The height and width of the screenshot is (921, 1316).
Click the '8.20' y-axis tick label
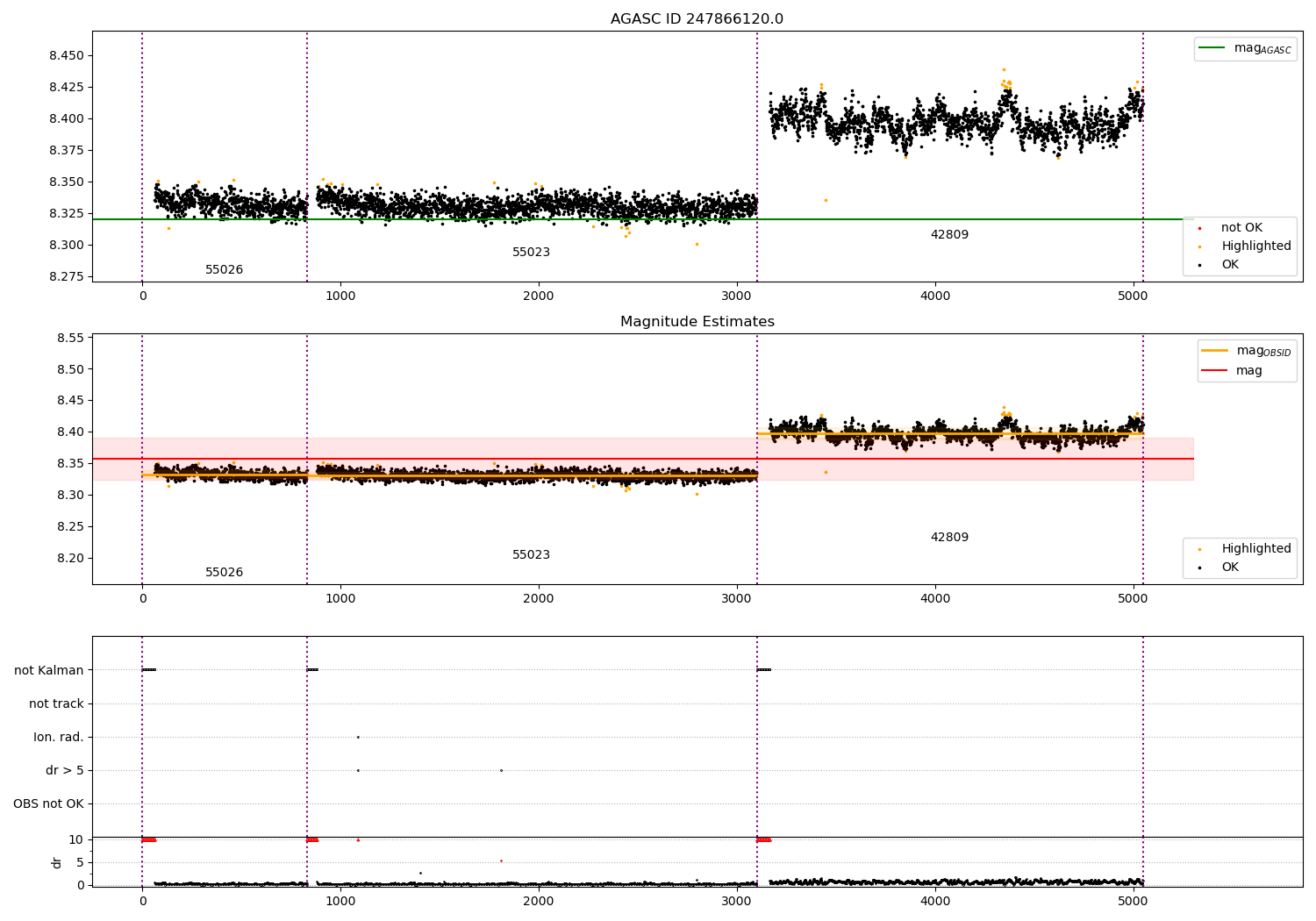click(70, 559)
